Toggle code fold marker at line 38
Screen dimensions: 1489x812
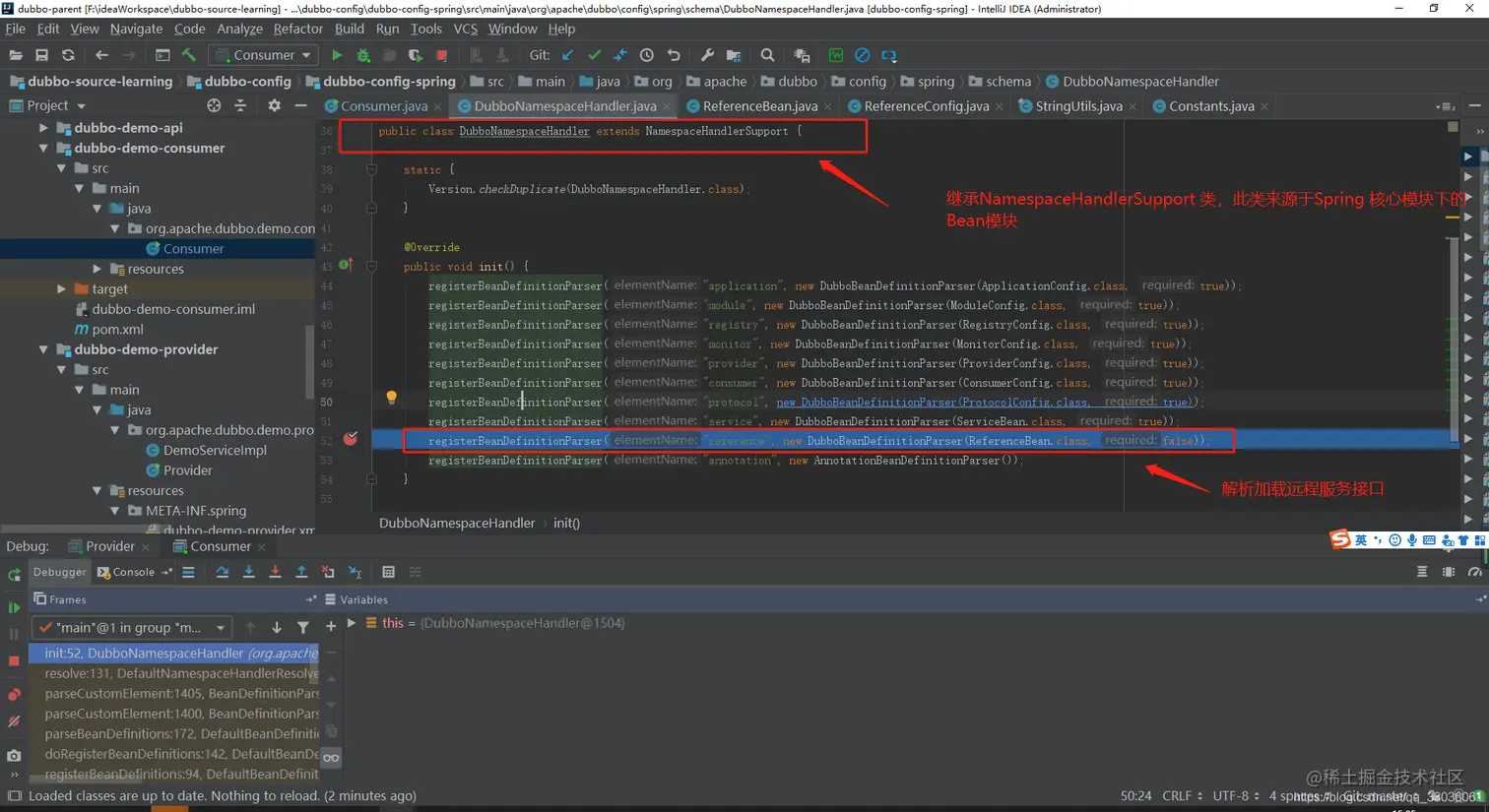pyautogui.click(x=371, y=169)
